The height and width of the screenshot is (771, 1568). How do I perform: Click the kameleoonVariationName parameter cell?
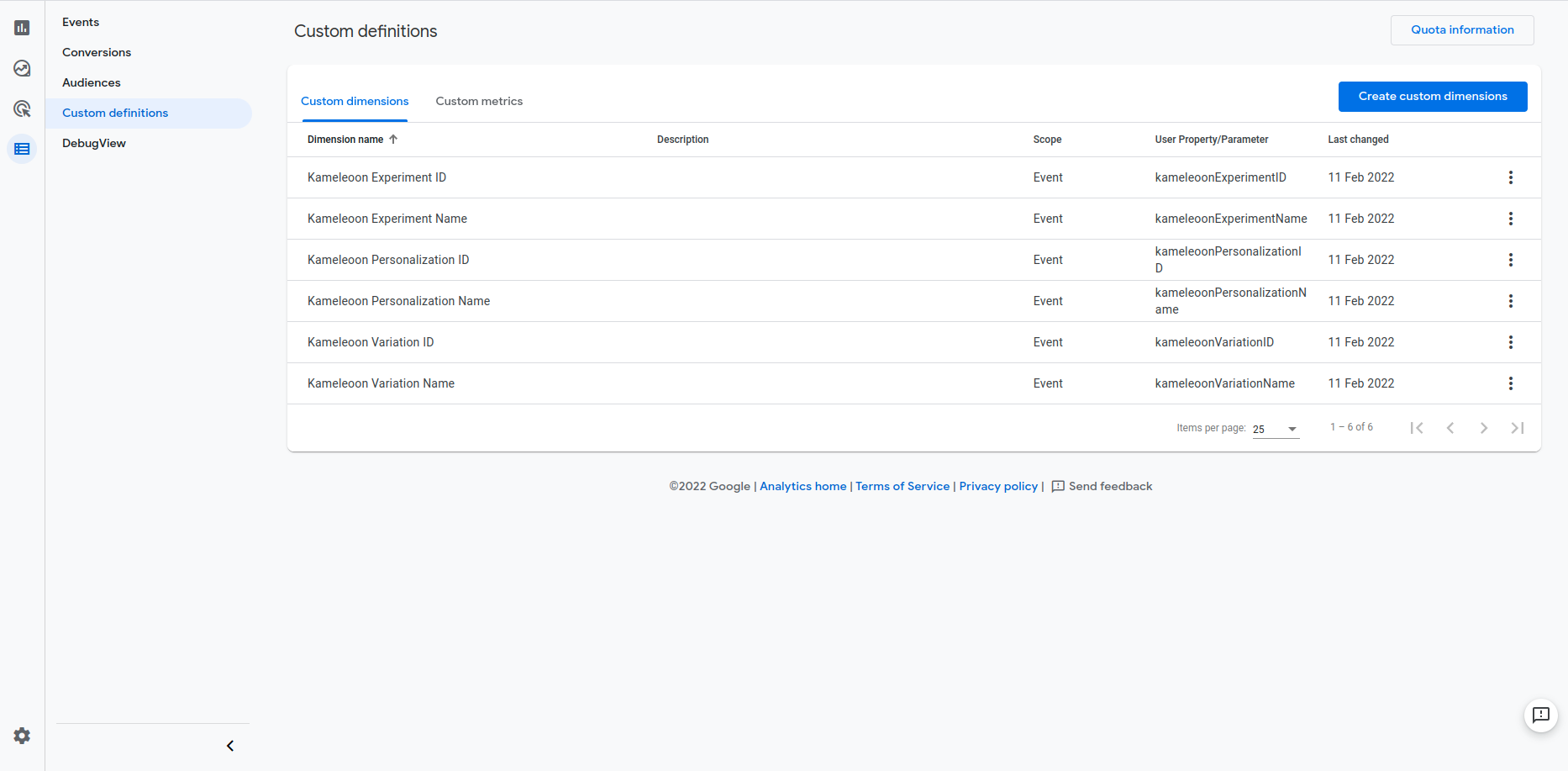click(1224, 383)
